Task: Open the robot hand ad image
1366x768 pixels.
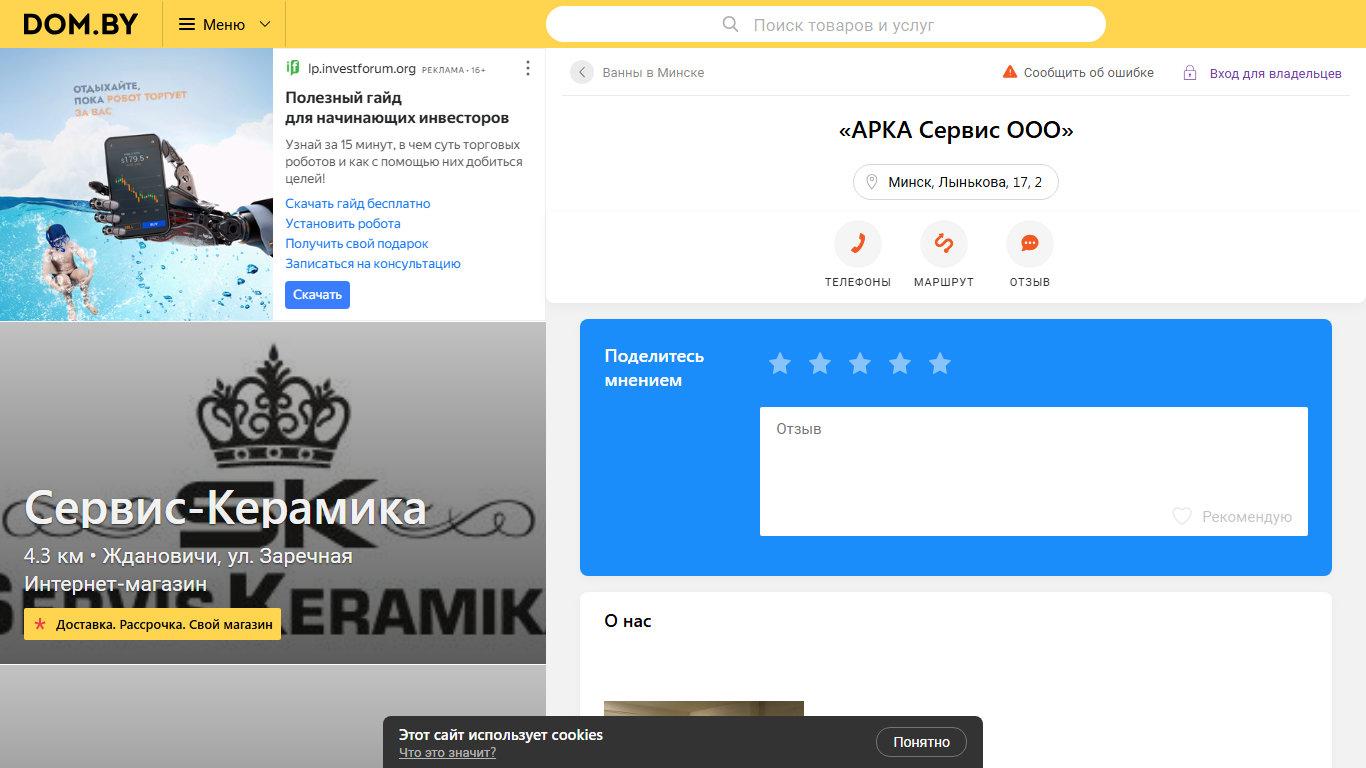Action: (137, 184)
